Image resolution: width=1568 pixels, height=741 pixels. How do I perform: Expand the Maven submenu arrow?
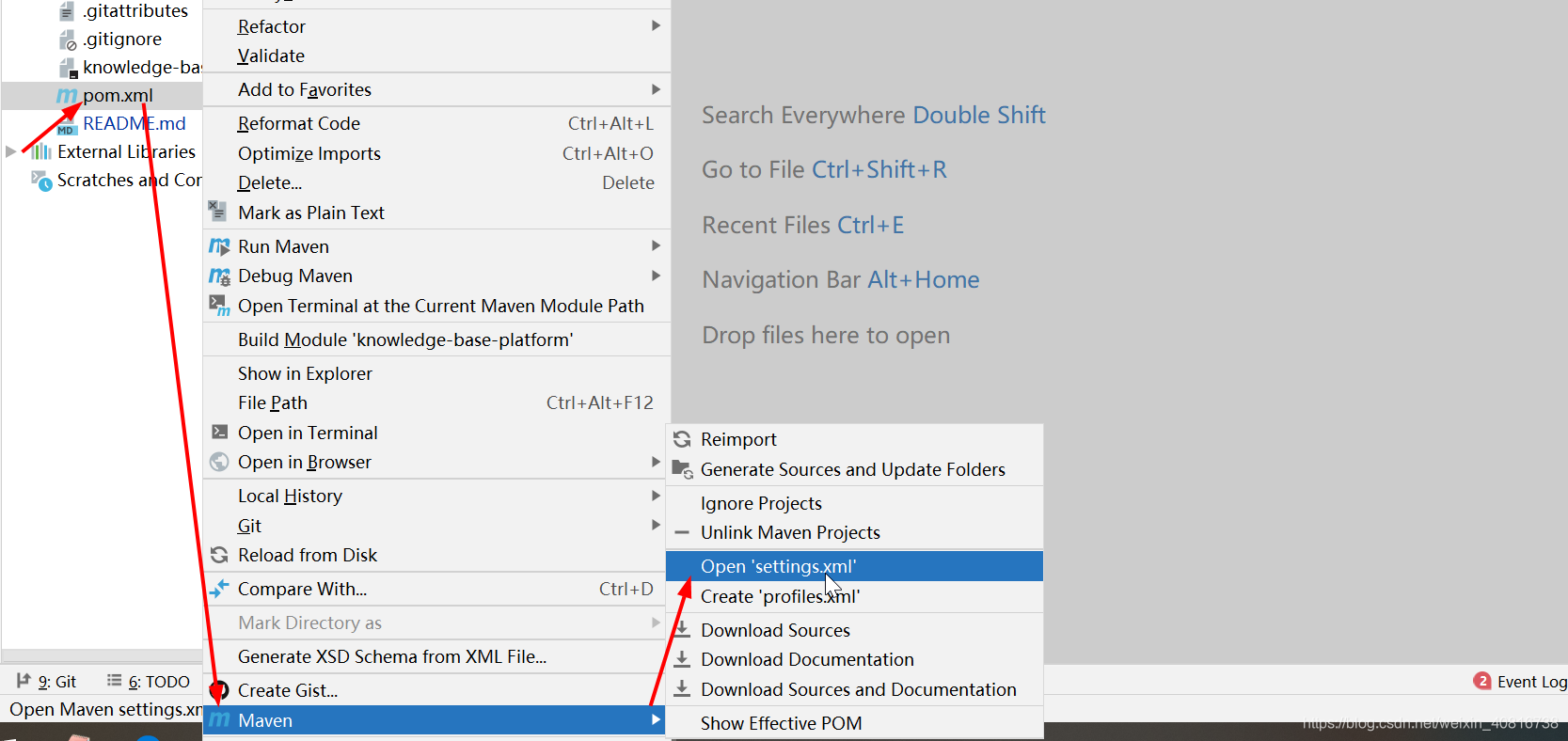656,720
